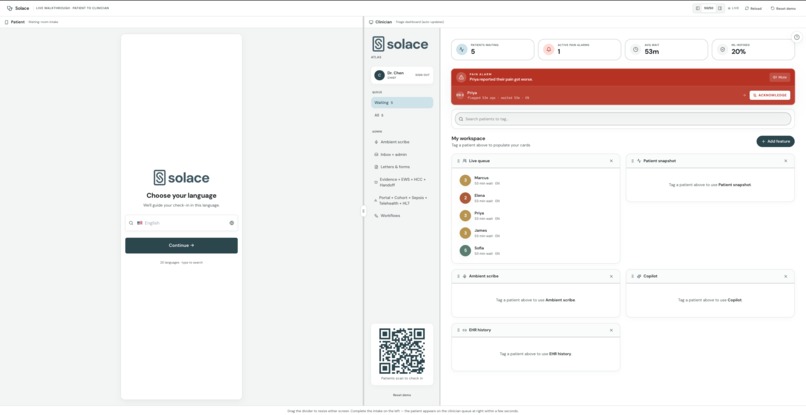Select James in the live queue
This screenshot has width=806, height=415.
536,233
